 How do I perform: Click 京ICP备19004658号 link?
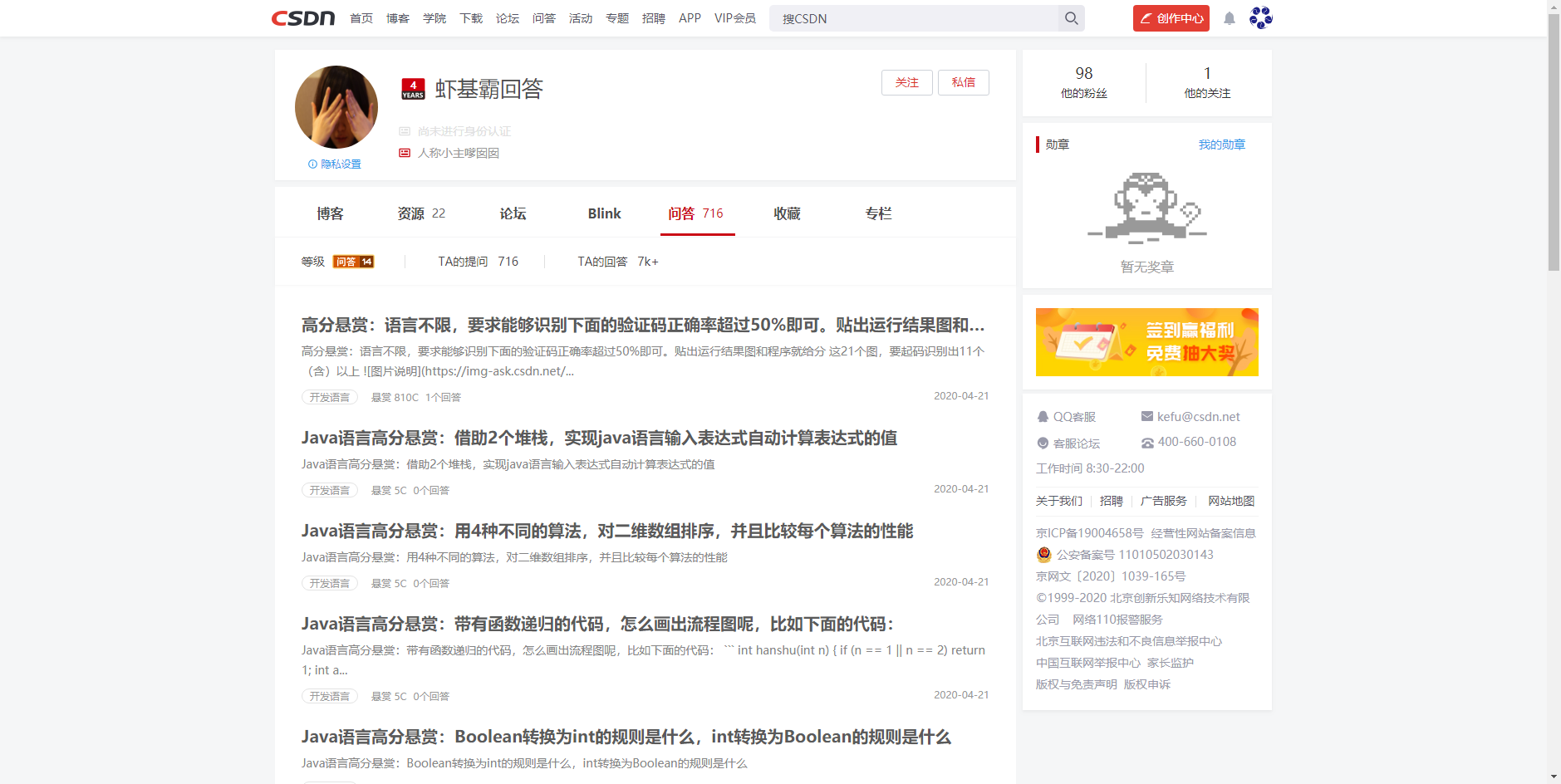1090,533
